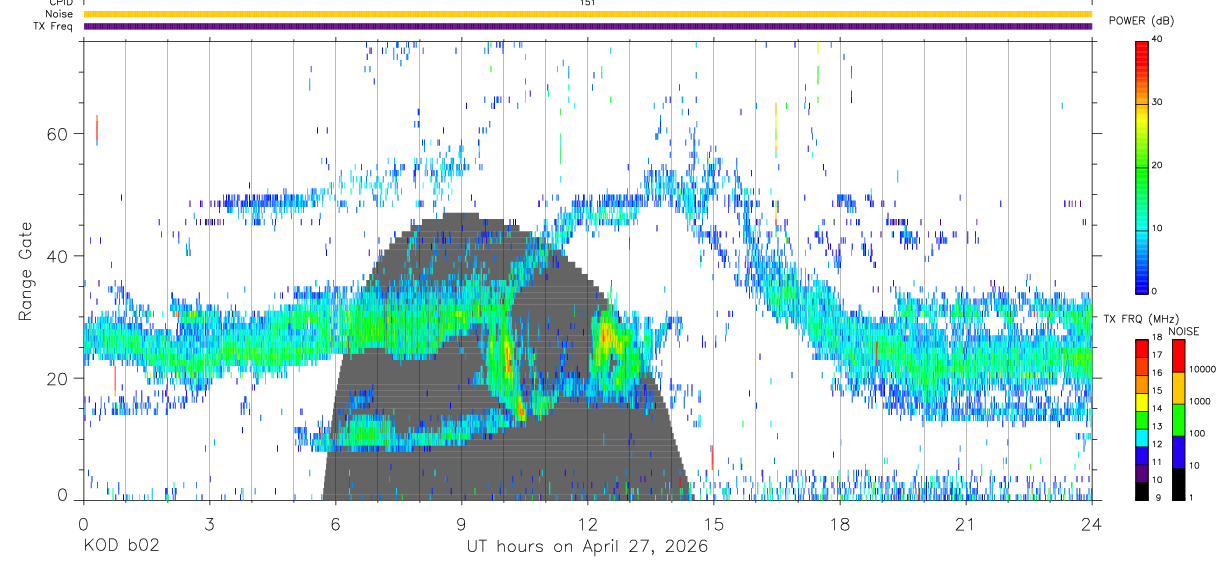Select the 13 tick on the TX FRQ scale
Image resolution: width=1228 pixels, height=567 pixels.
(1157, 427)
